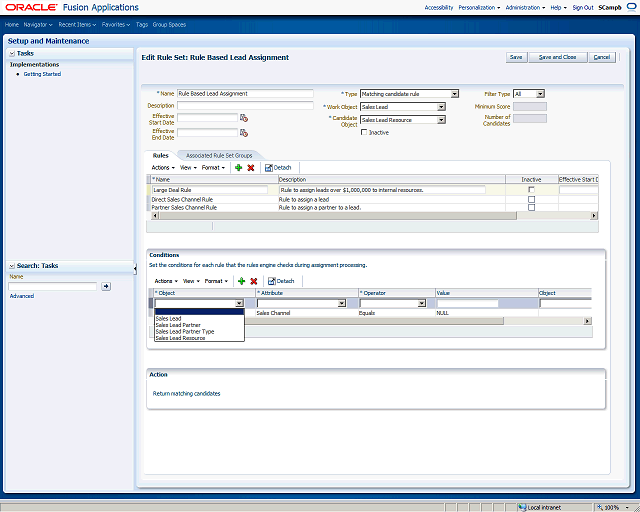Viewport: 640px width, 512px height.
Task: Open the condition Attribute dropdown
Action: (342, 303)
